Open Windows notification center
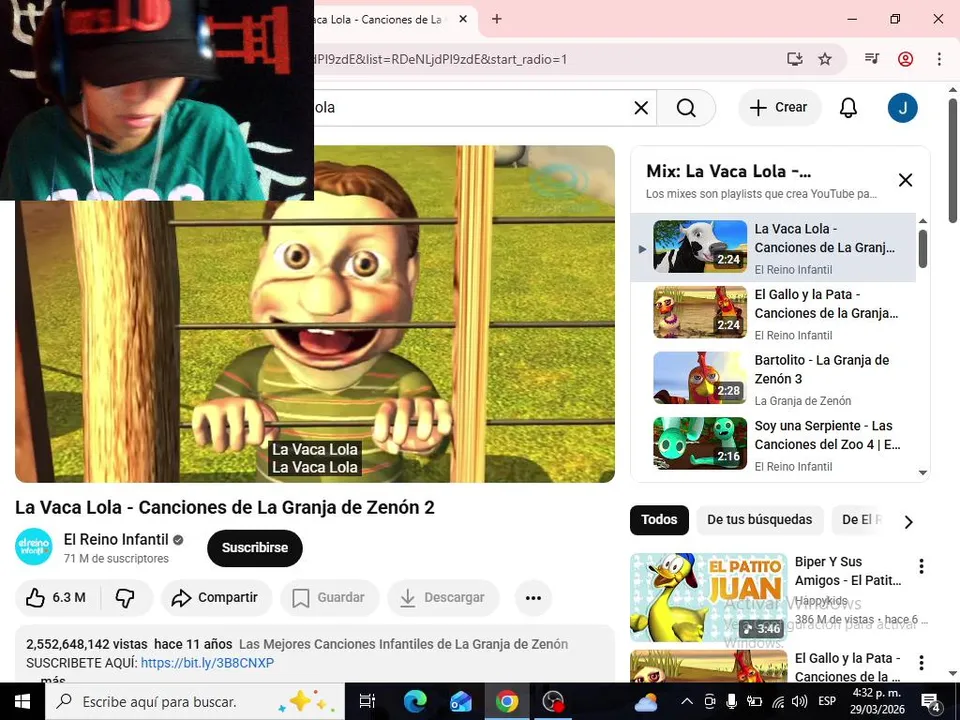The width and height of the screenshot is (960, 720). tap(931, 702)
